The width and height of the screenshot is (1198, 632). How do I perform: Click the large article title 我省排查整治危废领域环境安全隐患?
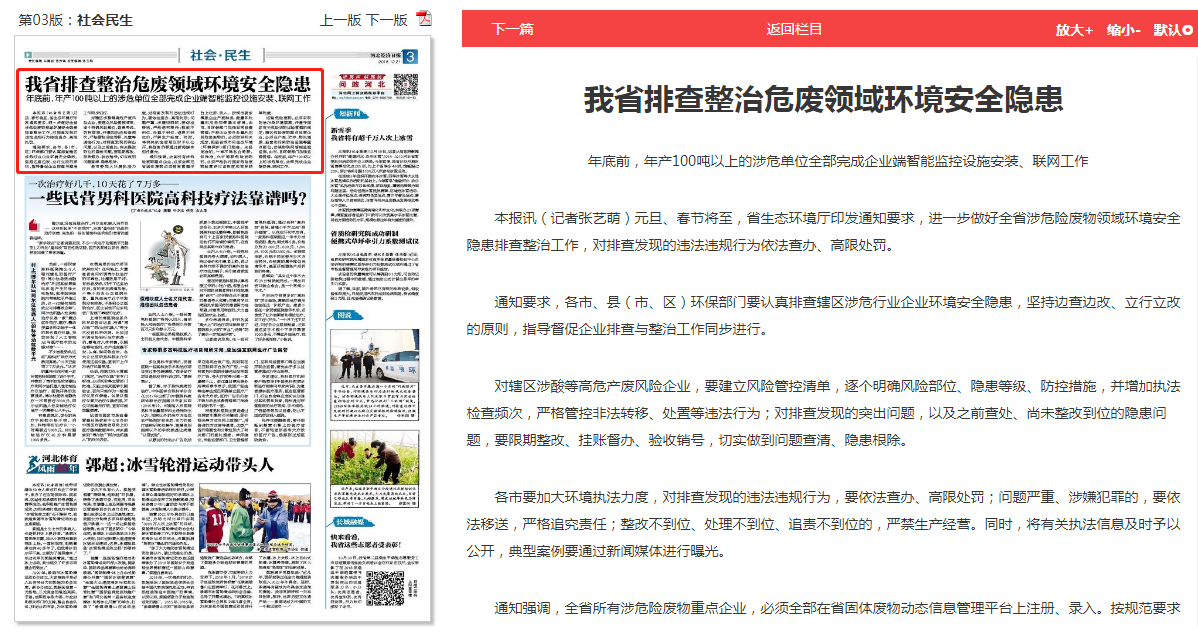click(x=824, y=99)
